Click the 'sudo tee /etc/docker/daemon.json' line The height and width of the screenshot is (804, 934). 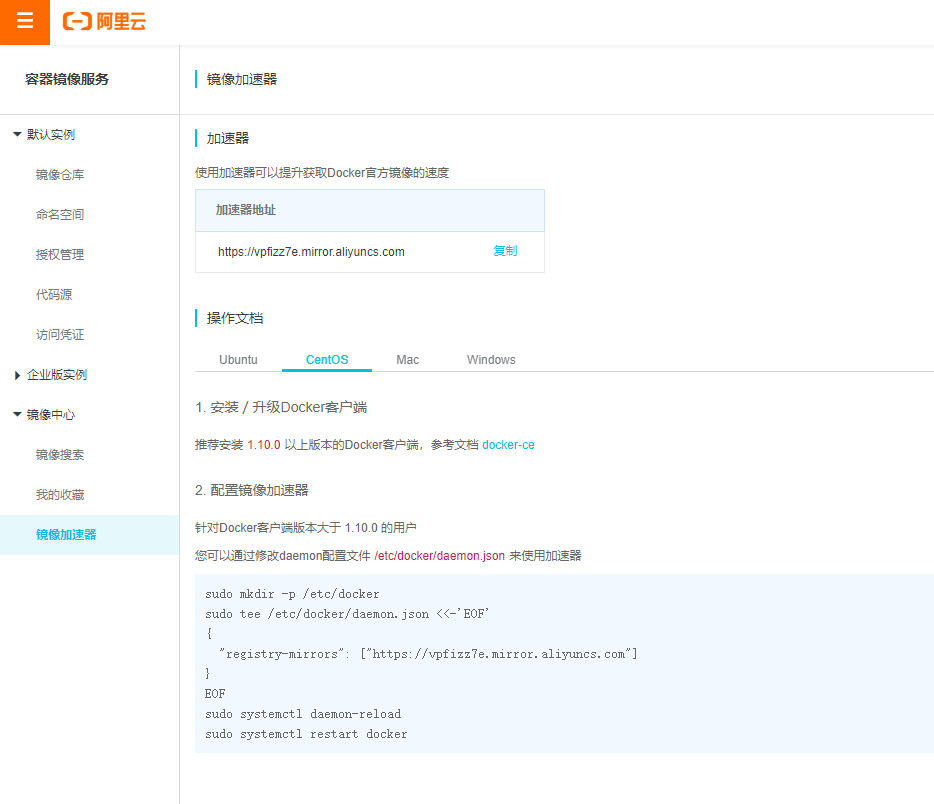pos(347,613)
